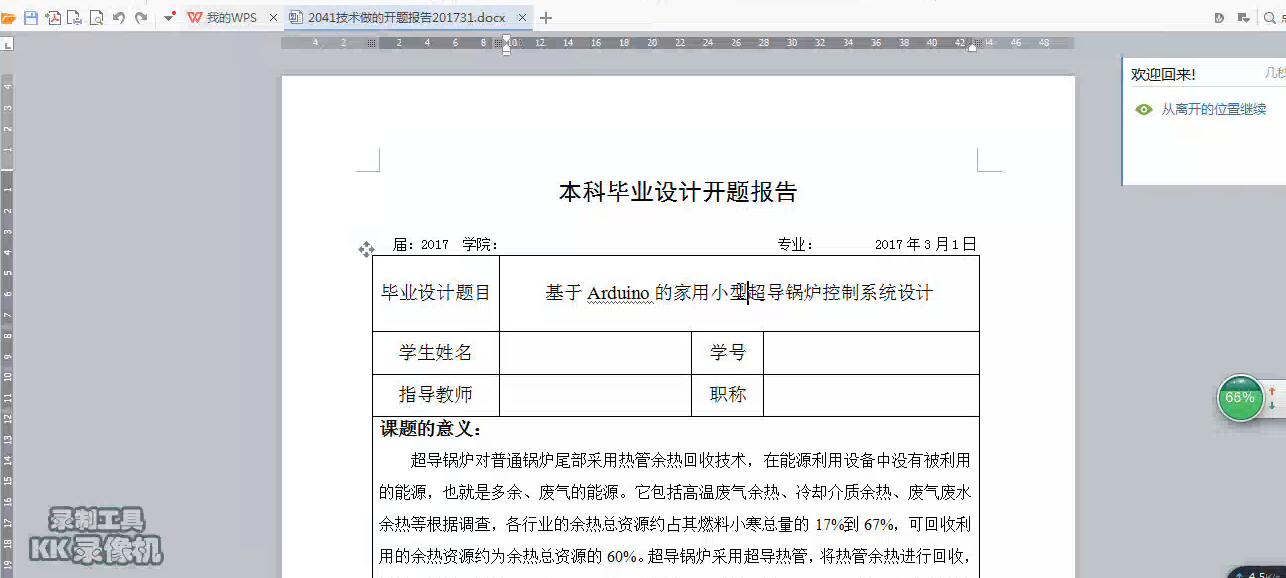Viewport: 1286px width, 578px height.
Task: Close the 我的WPS tab
Action: point(274,18)
